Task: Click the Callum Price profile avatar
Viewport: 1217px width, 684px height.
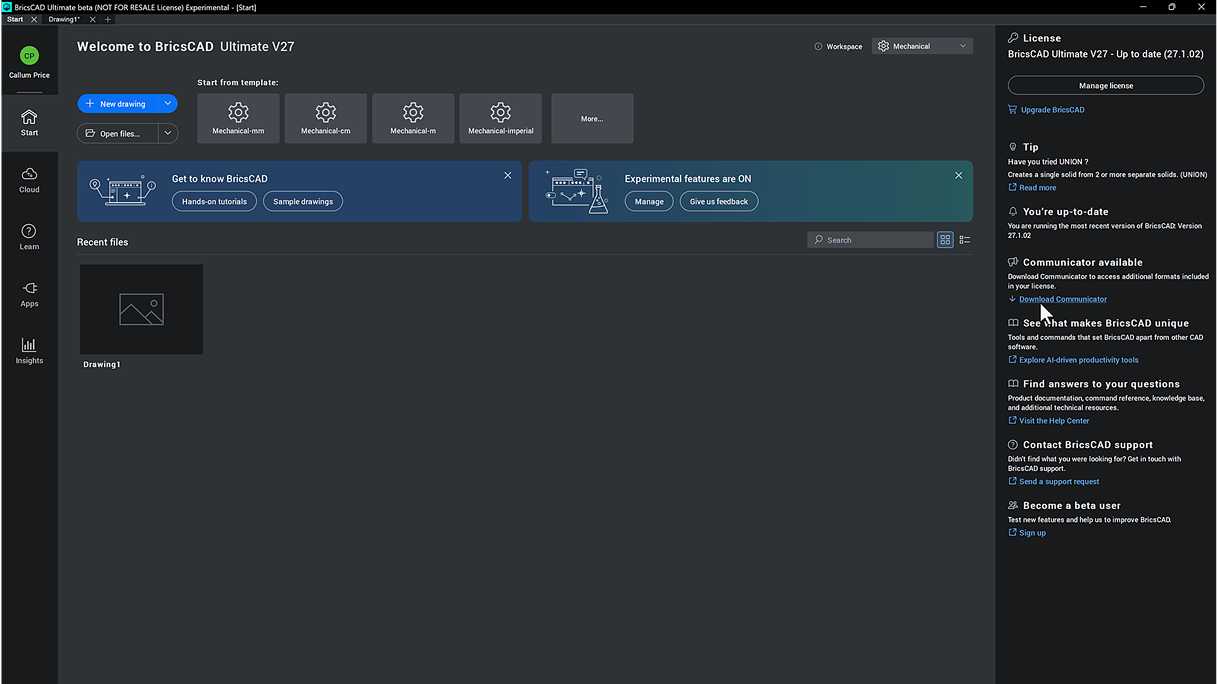Action: 29,56
